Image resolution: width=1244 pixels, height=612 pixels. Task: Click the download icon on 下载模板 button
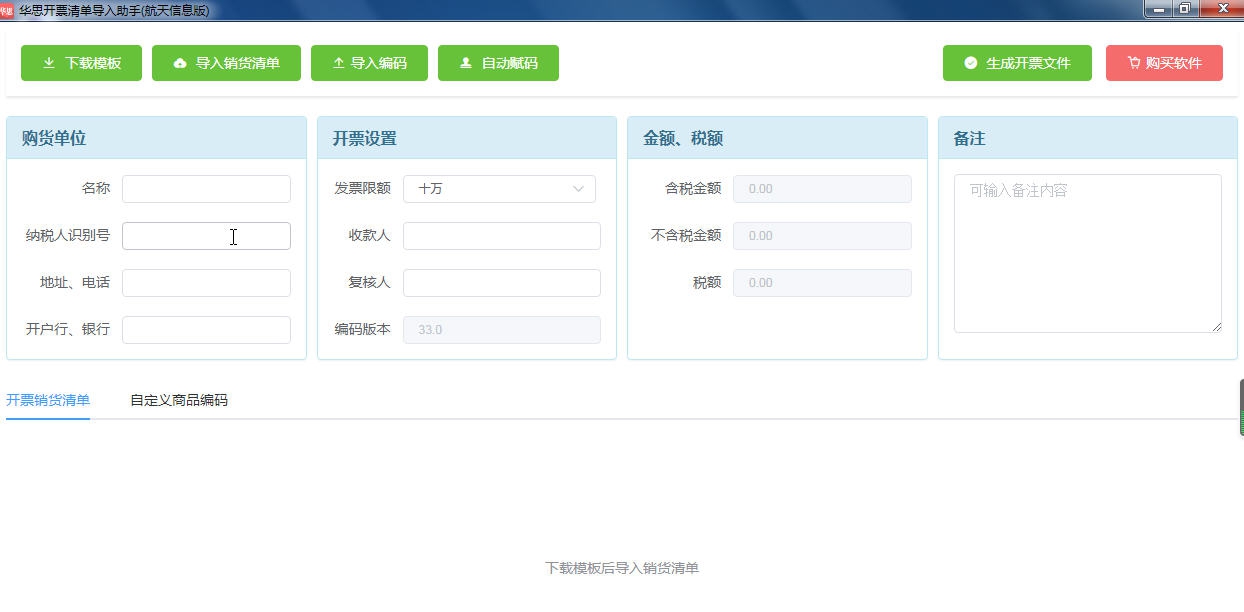coord(48,62)
